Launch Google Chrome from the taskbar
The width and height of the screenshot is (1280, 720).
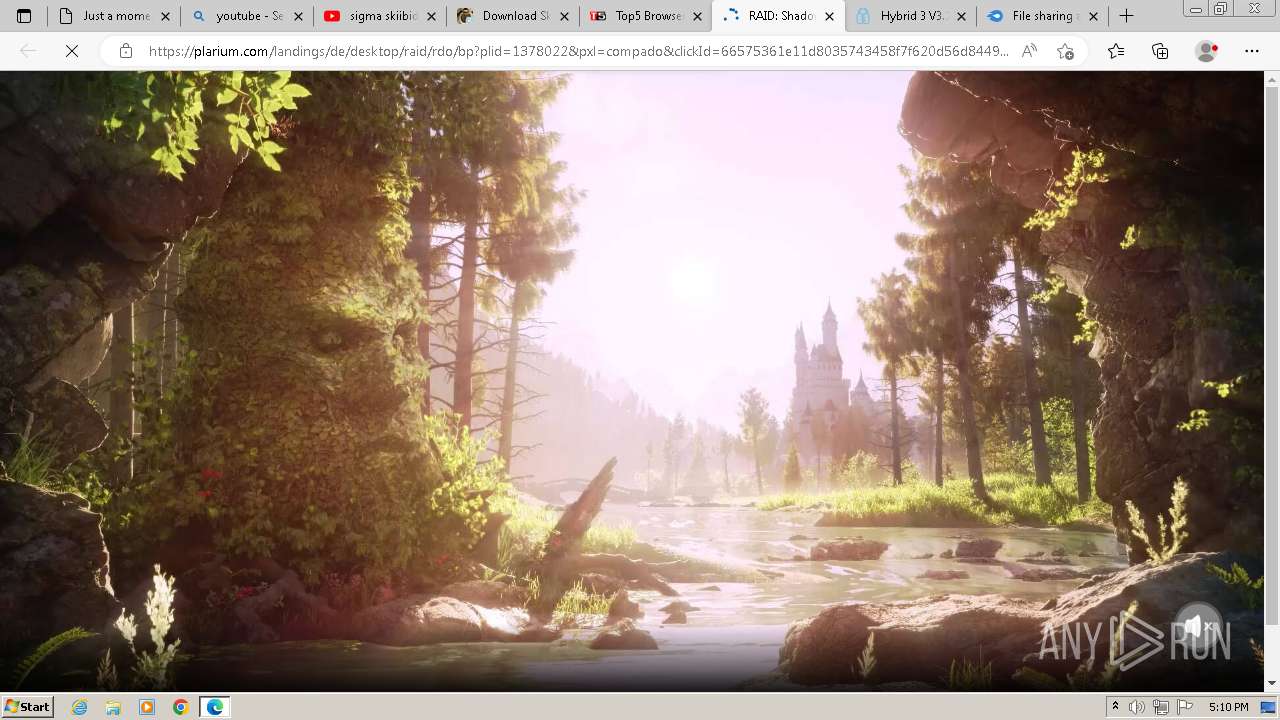(181, 707)
